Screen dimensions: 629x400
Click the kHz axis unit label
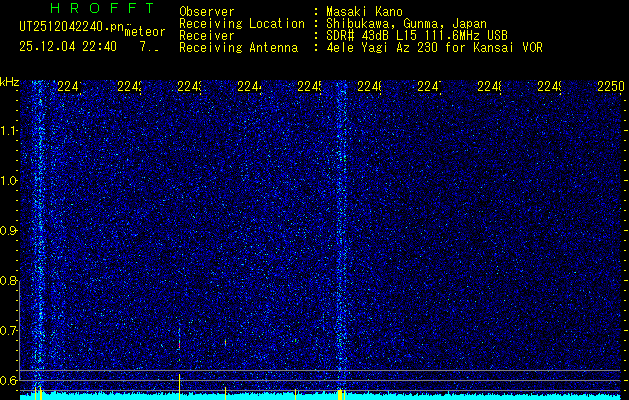click(x=9, y=83)
